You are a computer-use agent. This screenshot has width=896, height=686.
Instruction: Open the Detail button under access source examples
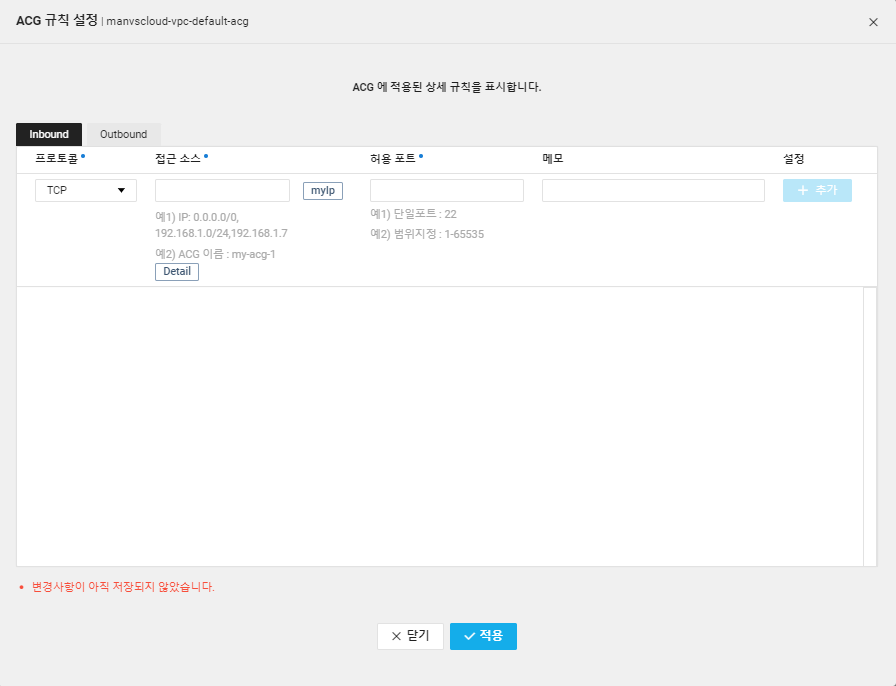point(176,272)
